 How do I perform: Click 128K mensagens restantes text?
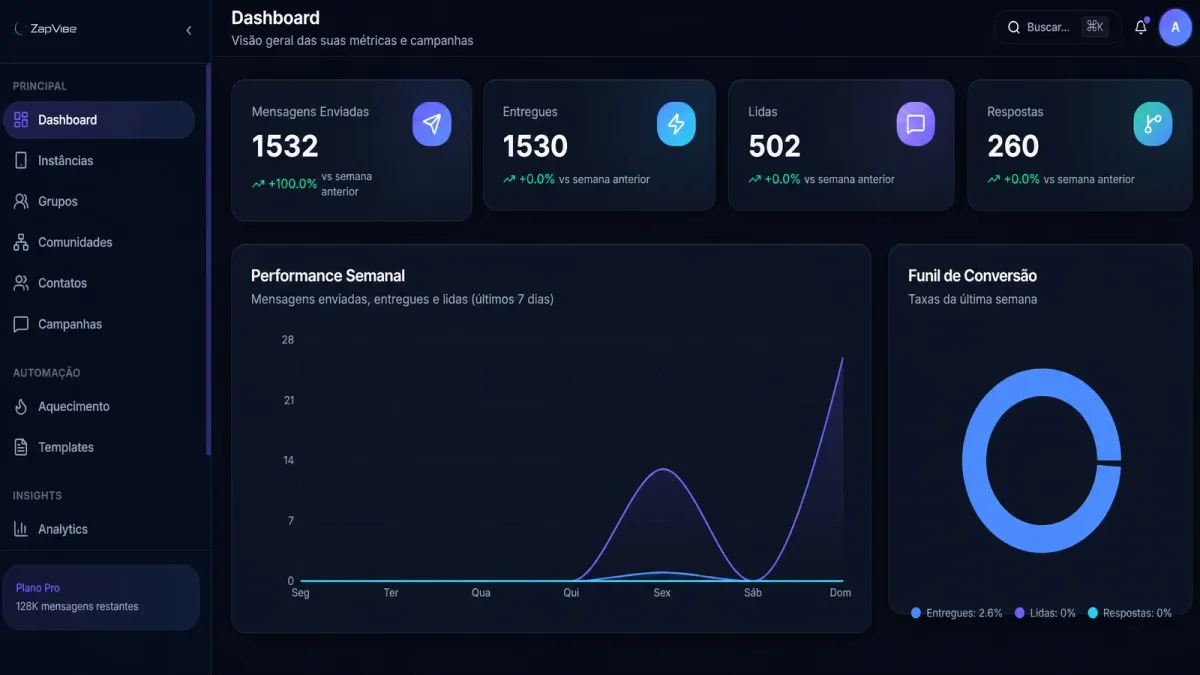click(x=77, y=607)
